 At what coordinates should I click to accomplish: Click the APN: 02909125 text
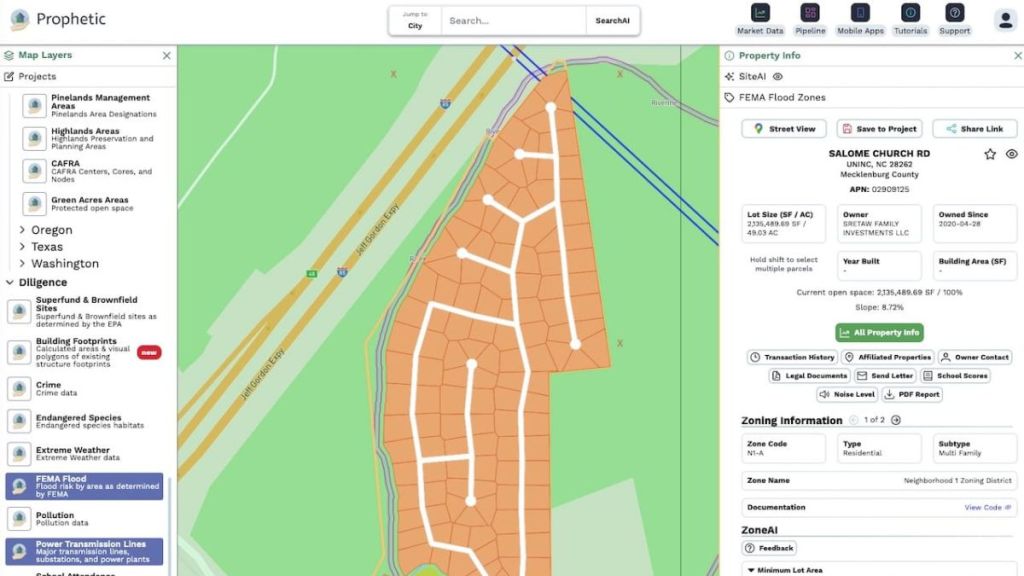pos(879,189)
